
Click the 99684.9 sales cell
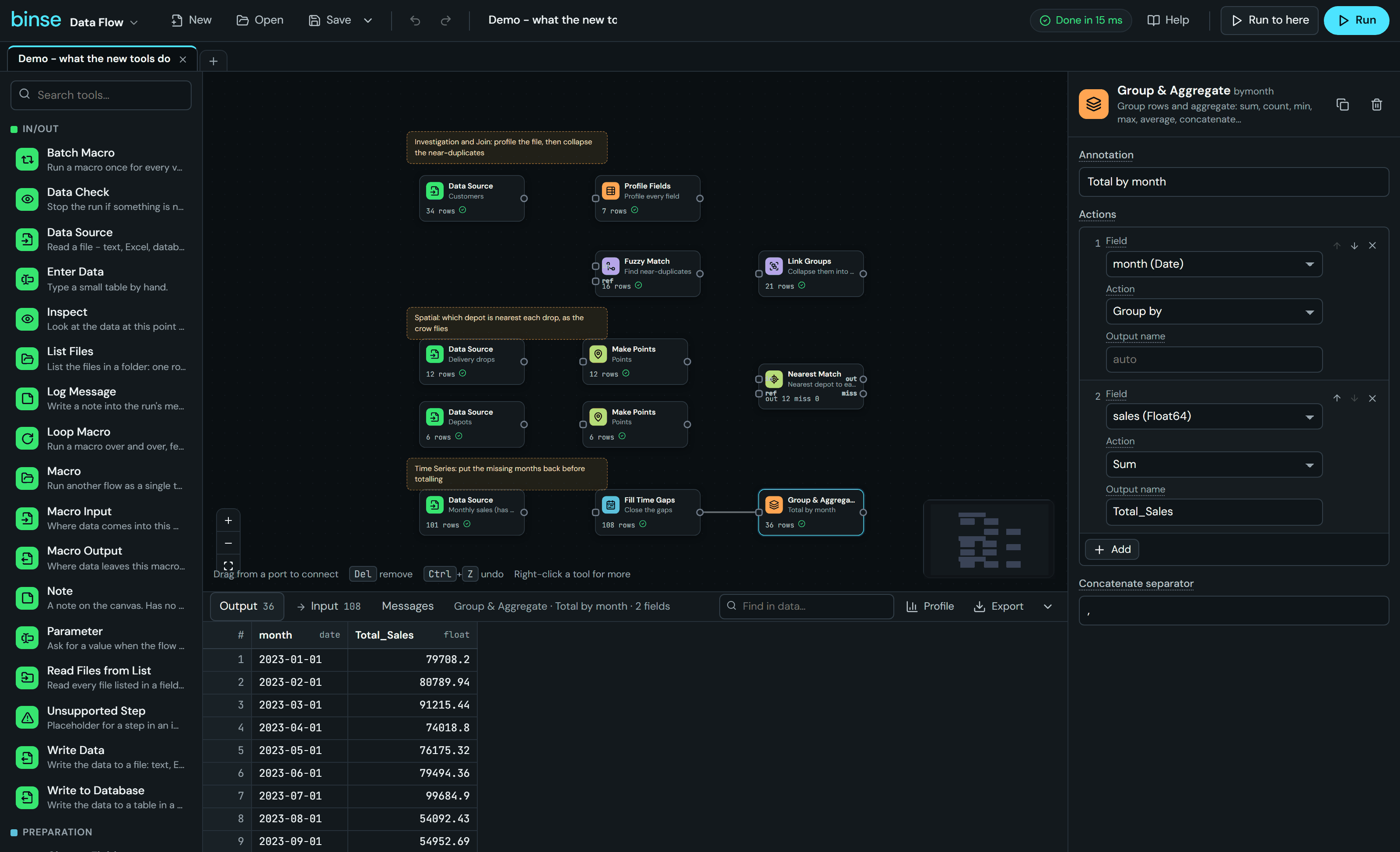pyautogui.click(x=413, y=796)
